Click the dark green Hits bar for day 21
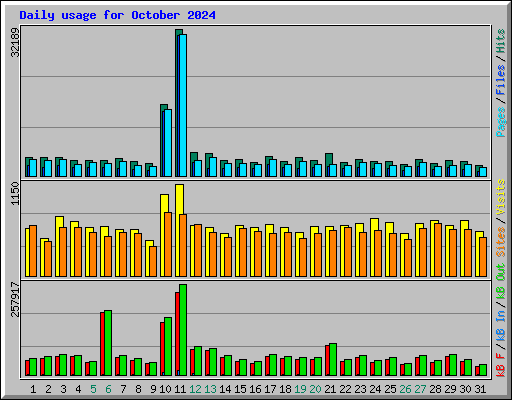Image resolution: width=512 pixels, height=400 pixels. pyautogui.click(x=329, y=159)
